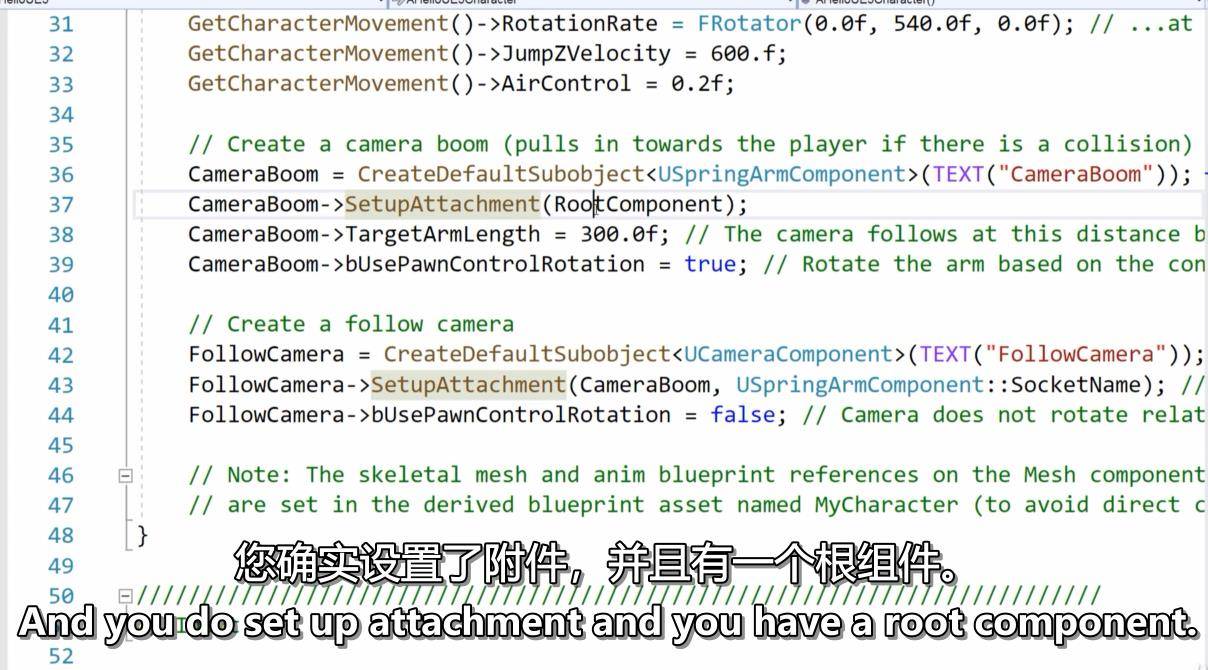Click TargetArmLength on line 38

[443, 235]
